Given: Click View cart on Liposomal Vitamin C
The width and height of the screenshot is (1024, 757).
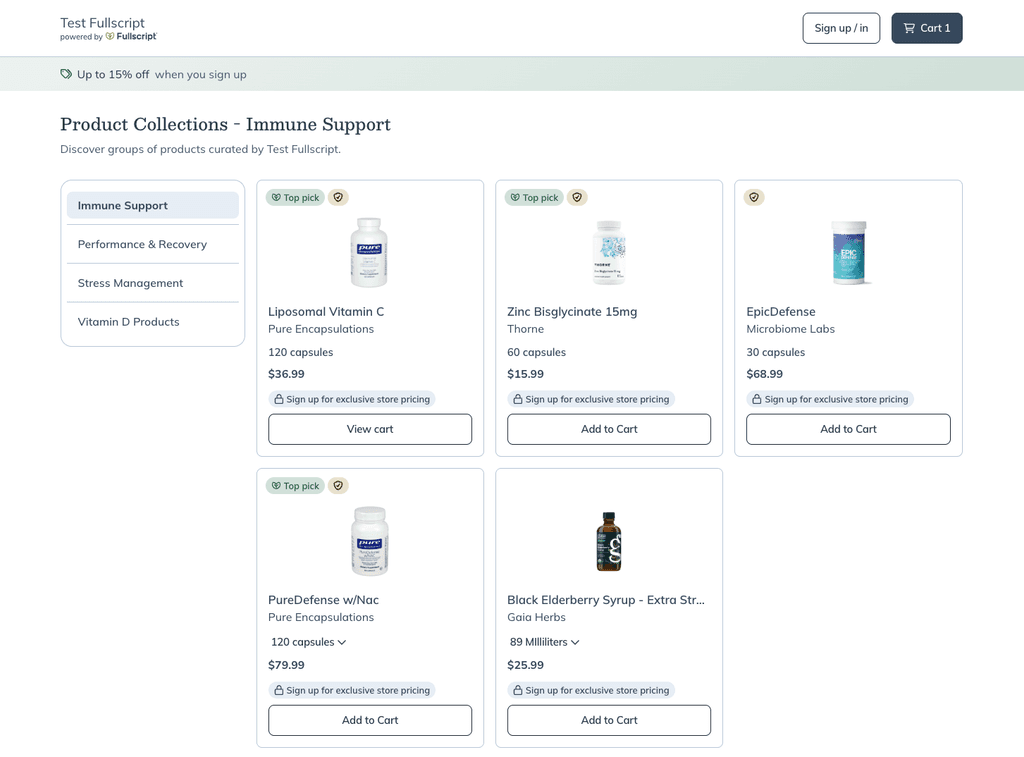Looking at the screenshot, I should pyautogui.click(x=370, y=429).
